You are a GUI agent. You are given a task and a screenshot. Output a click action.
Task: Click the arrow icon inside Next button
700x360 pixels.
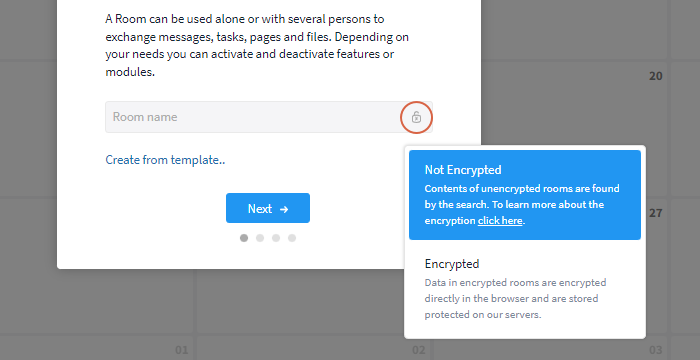tap(284, 209)
